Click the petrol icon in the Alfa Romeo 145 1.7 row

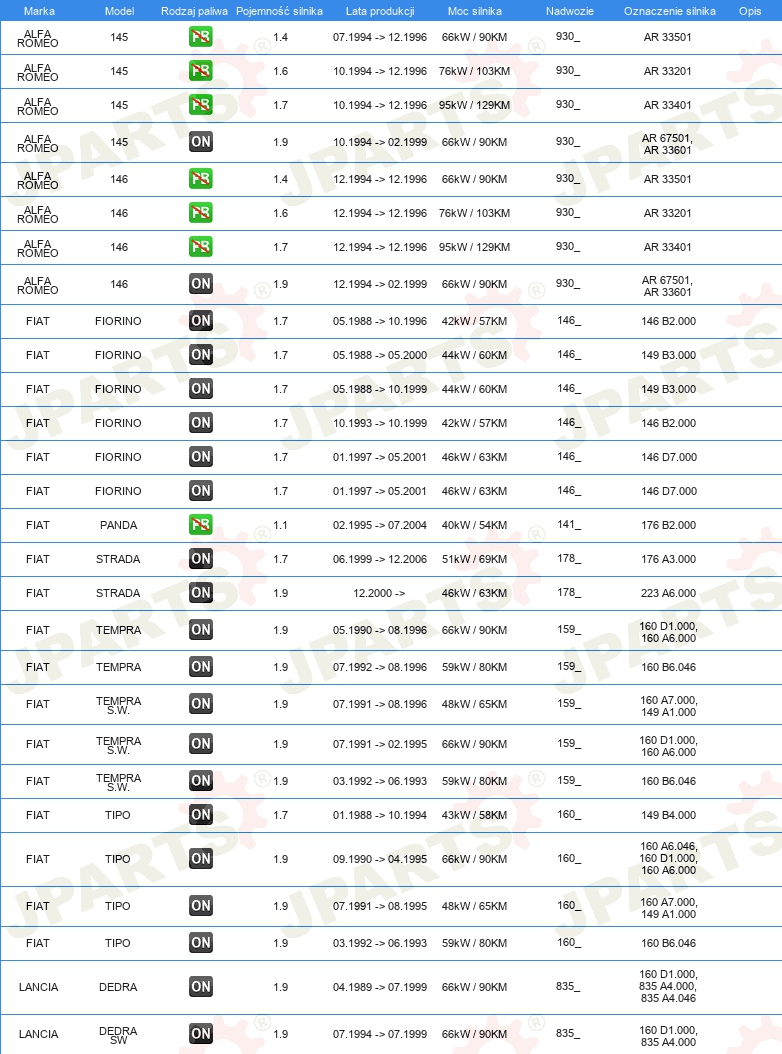(x=200, y=105)
